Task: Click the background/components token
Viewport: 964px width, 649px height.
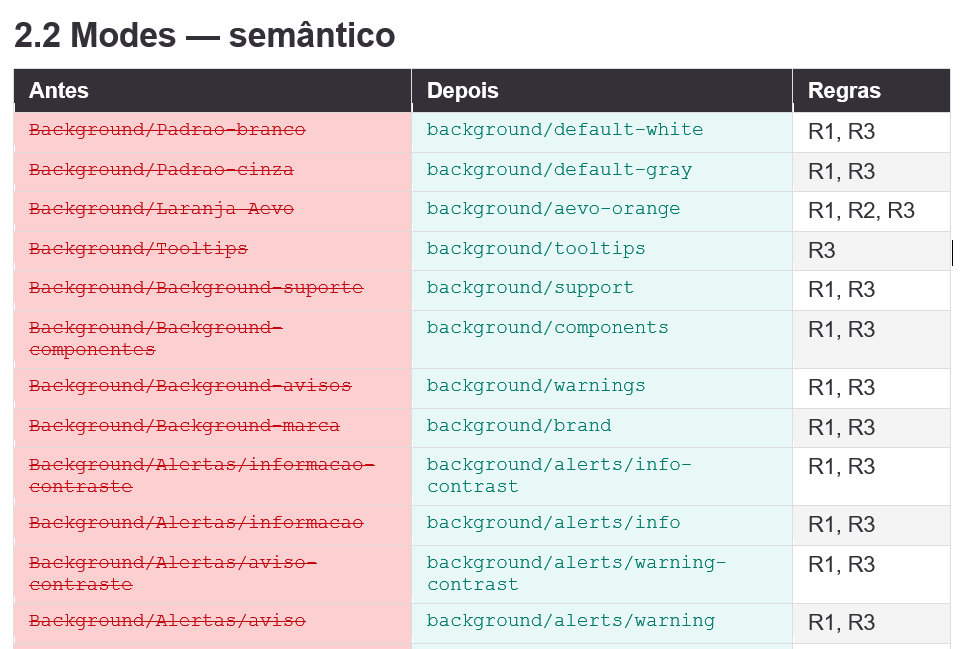Action: 547,328
